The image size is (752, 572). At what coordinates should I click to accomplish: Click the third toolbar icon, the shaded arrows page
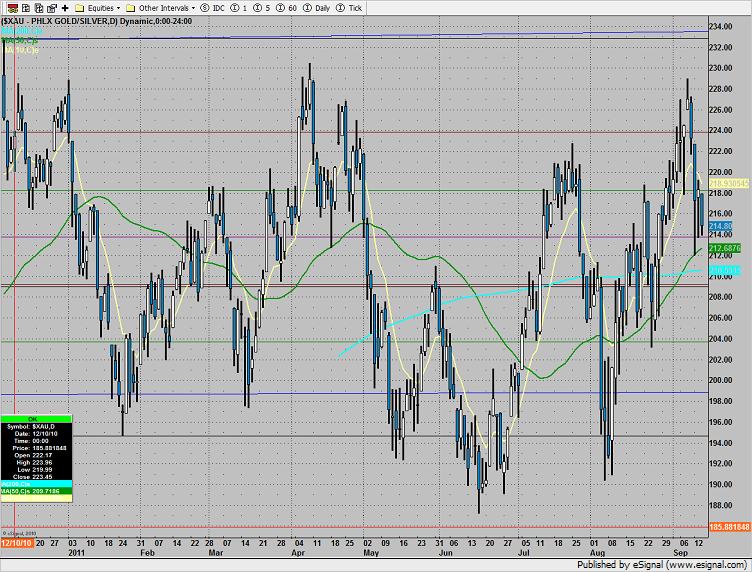tap(39, 8)
